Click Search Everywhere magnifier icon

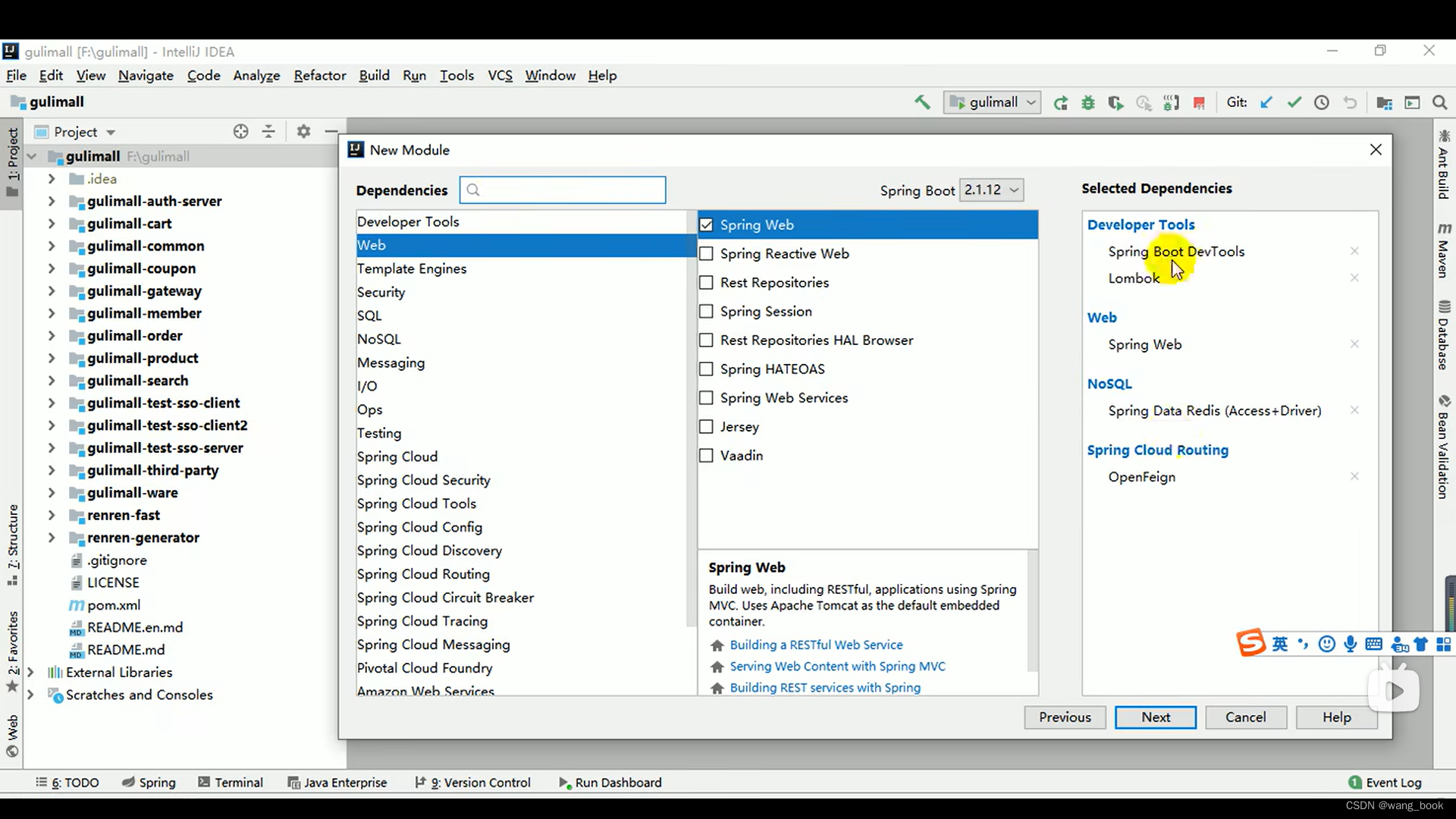1439,102
